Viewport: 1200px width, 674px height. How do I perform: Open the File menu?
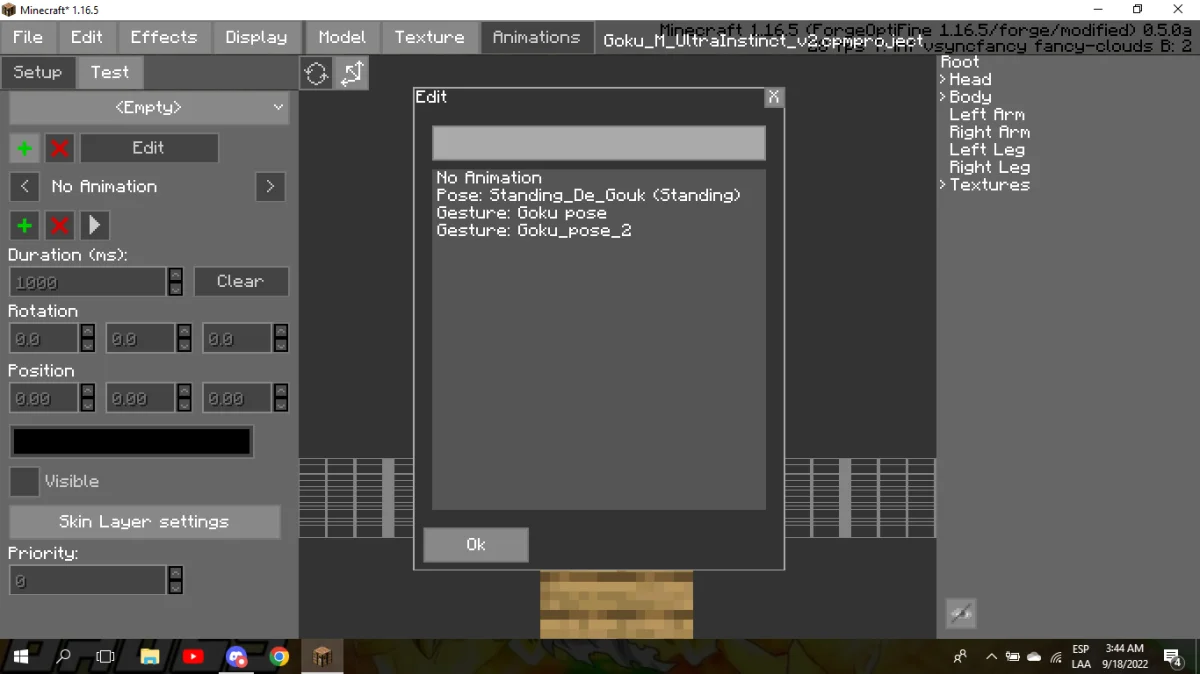pyautogui.click(x=27, y=38)
